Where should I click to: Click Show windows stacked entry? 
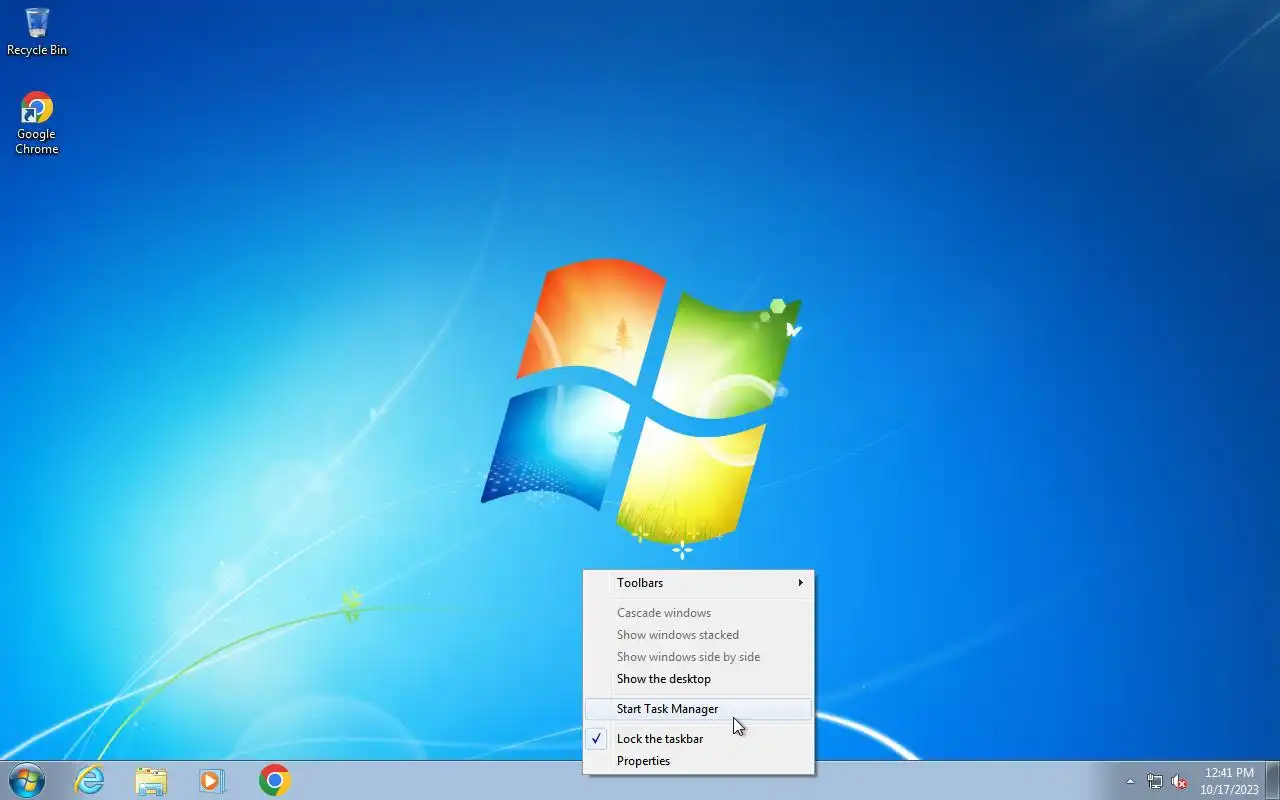coord(699,635)
